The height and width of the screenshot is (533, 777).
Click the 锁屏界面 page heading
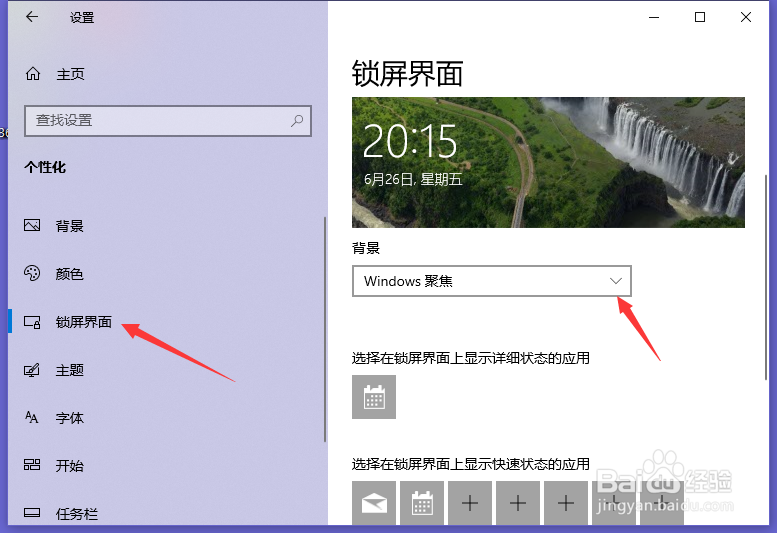(407, 73)
